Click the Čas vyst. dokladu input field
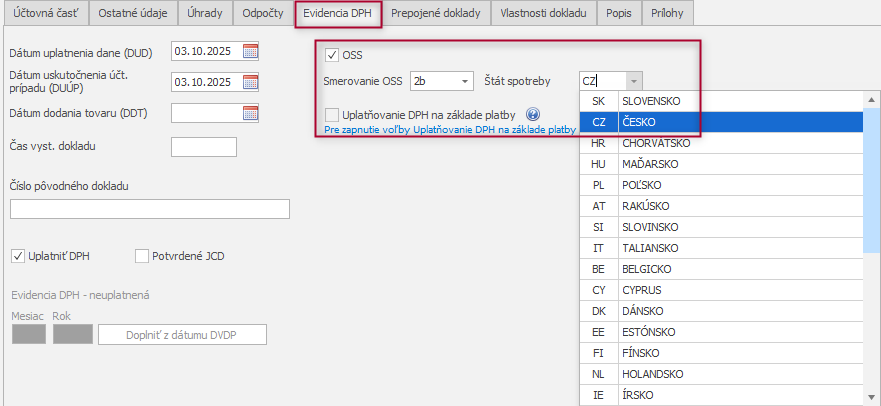 coord(204,147)
